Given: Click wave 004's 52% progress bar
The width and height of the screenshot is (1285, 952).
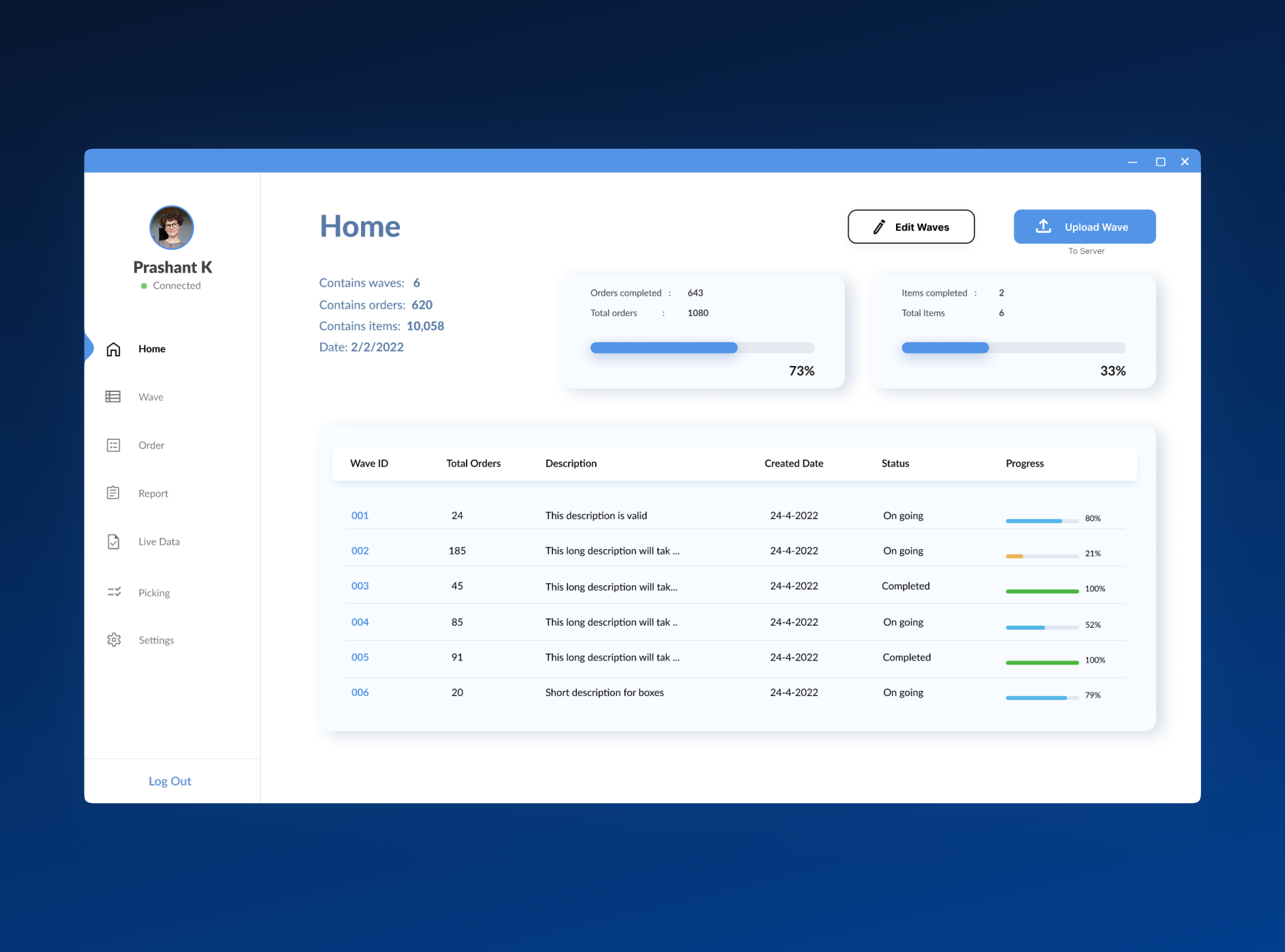Looking at the screenshot, I should pyautogui.click(x=1042, y=627).
